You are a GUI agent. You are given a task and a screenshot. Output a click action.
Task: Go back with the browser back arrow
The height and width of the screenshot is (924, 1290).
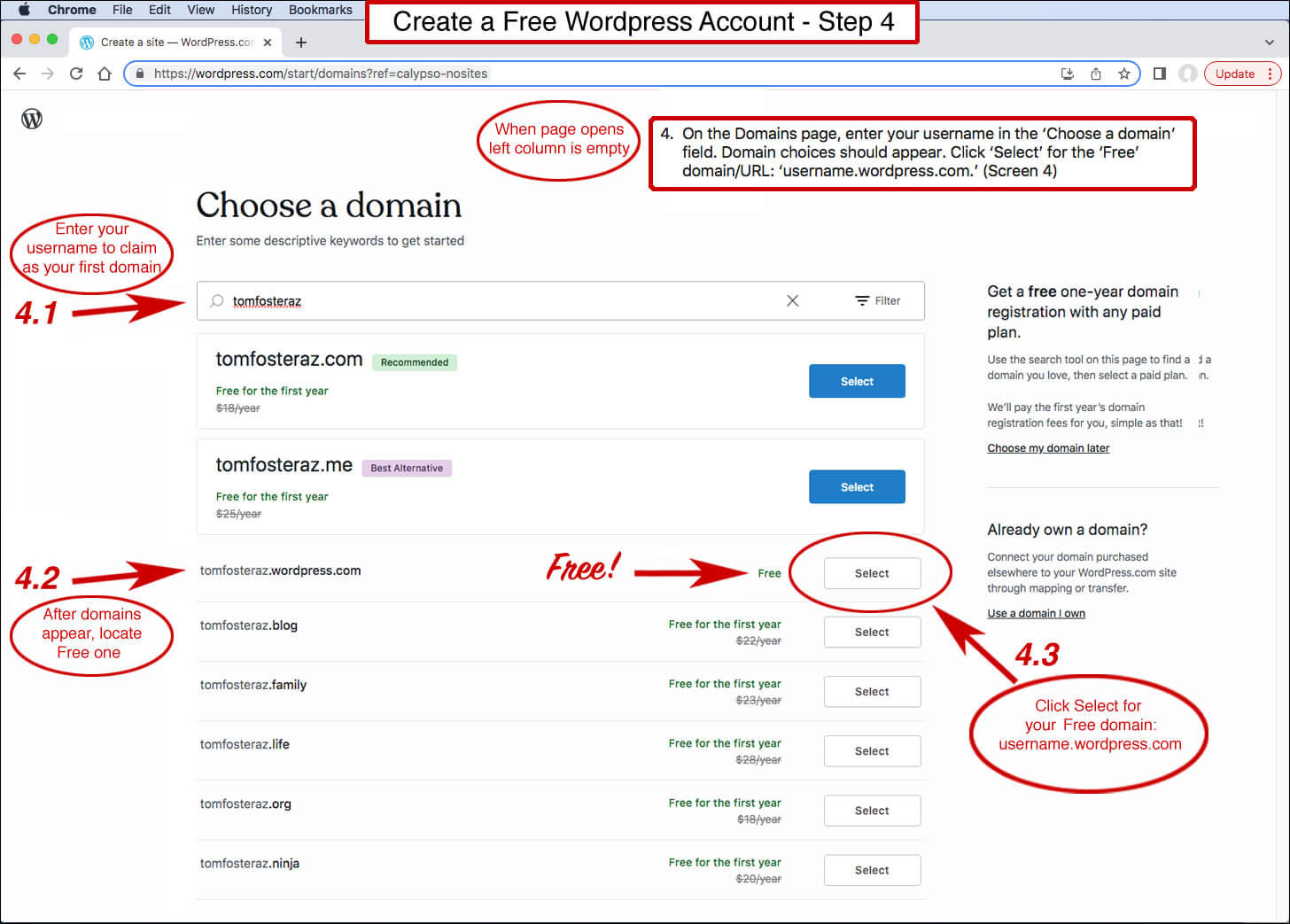[x=19, y=74]
